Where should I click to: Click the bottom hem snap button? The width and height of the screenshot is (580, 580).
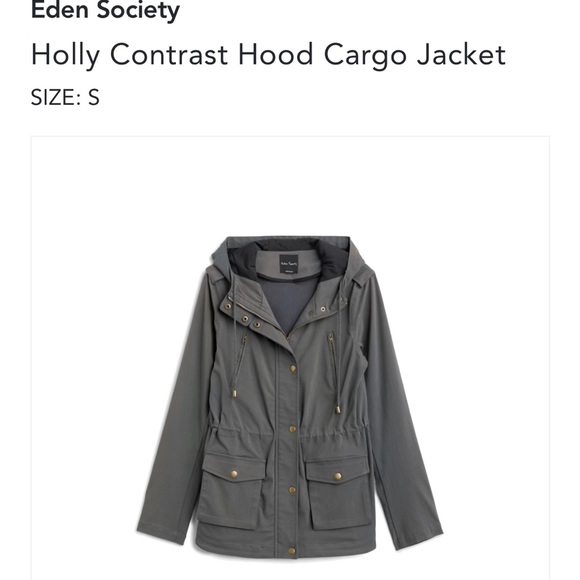[x=292, y=551]
